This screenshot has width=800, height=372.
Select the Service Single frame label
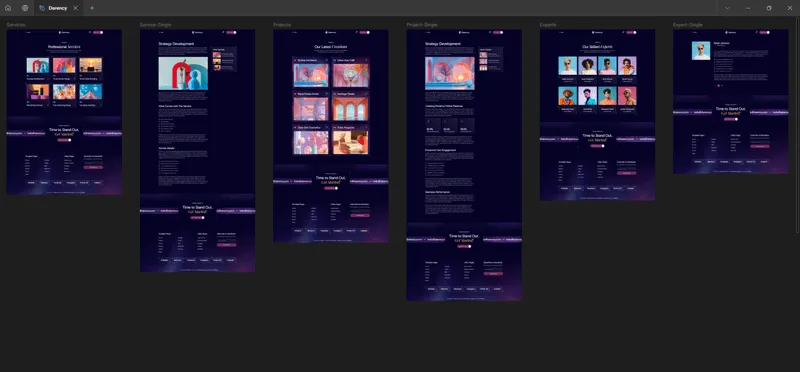[156, 24]
